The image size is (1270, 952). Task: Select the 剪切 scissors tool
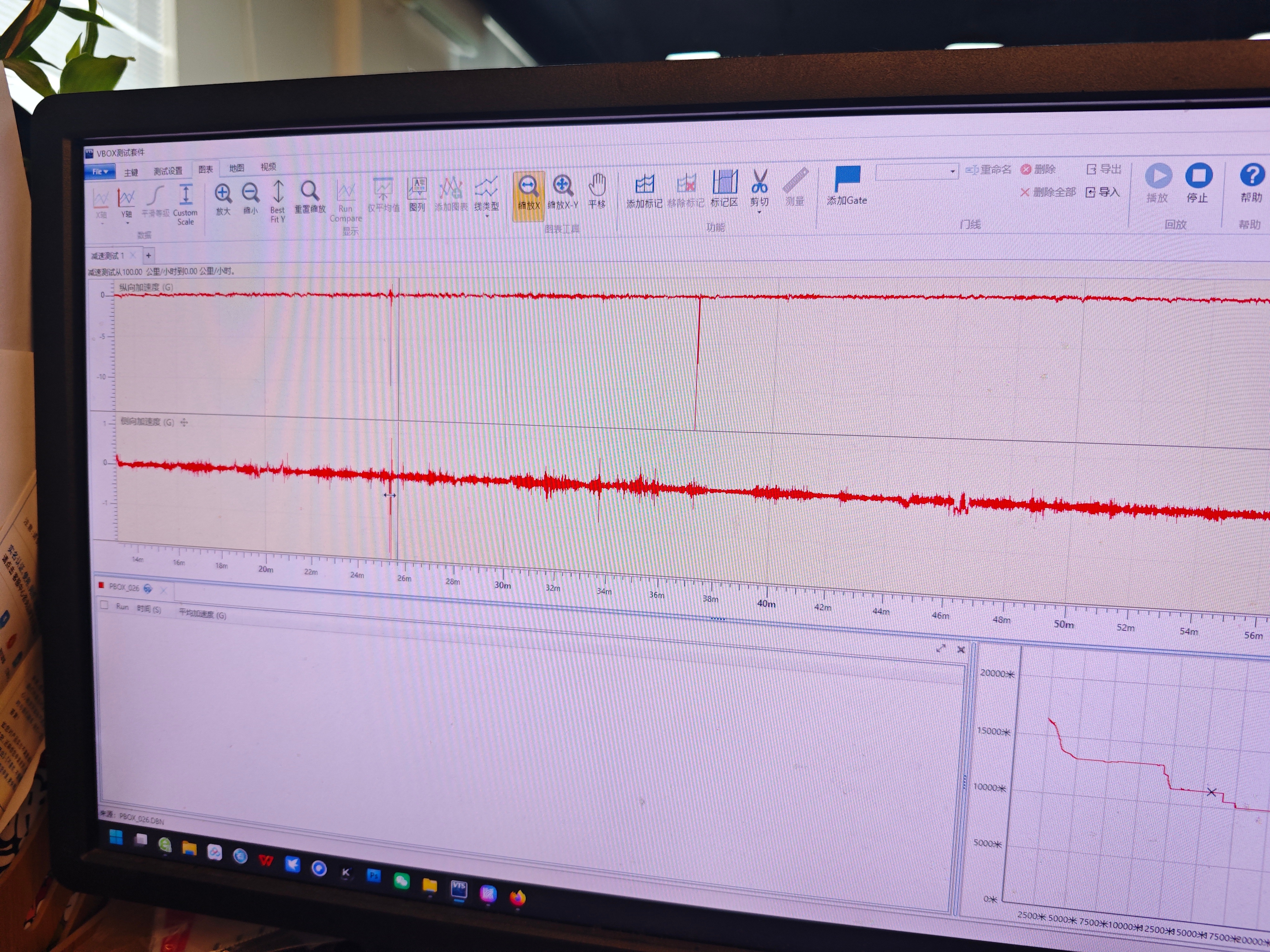[759, 182]
